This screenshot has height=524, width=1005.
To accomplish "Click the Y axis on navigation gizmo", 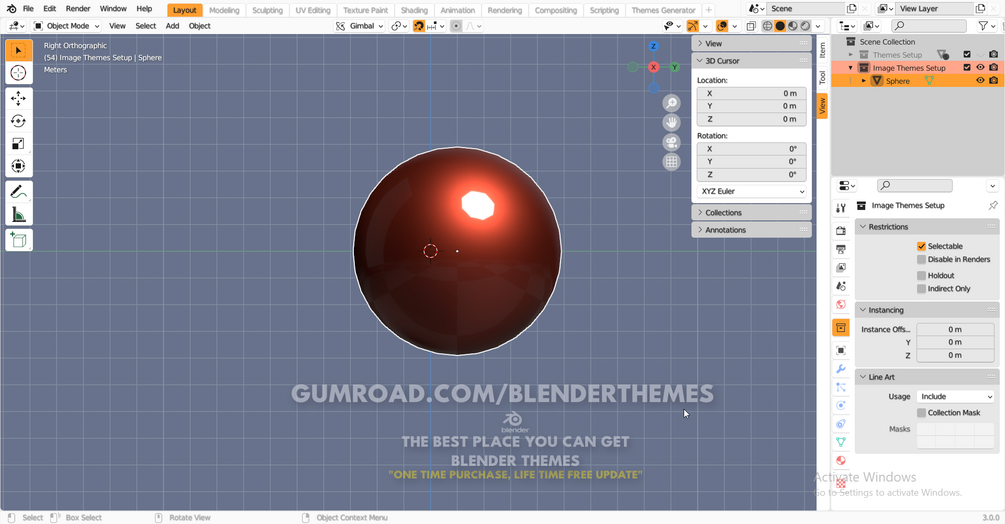I will coord(674,67).
